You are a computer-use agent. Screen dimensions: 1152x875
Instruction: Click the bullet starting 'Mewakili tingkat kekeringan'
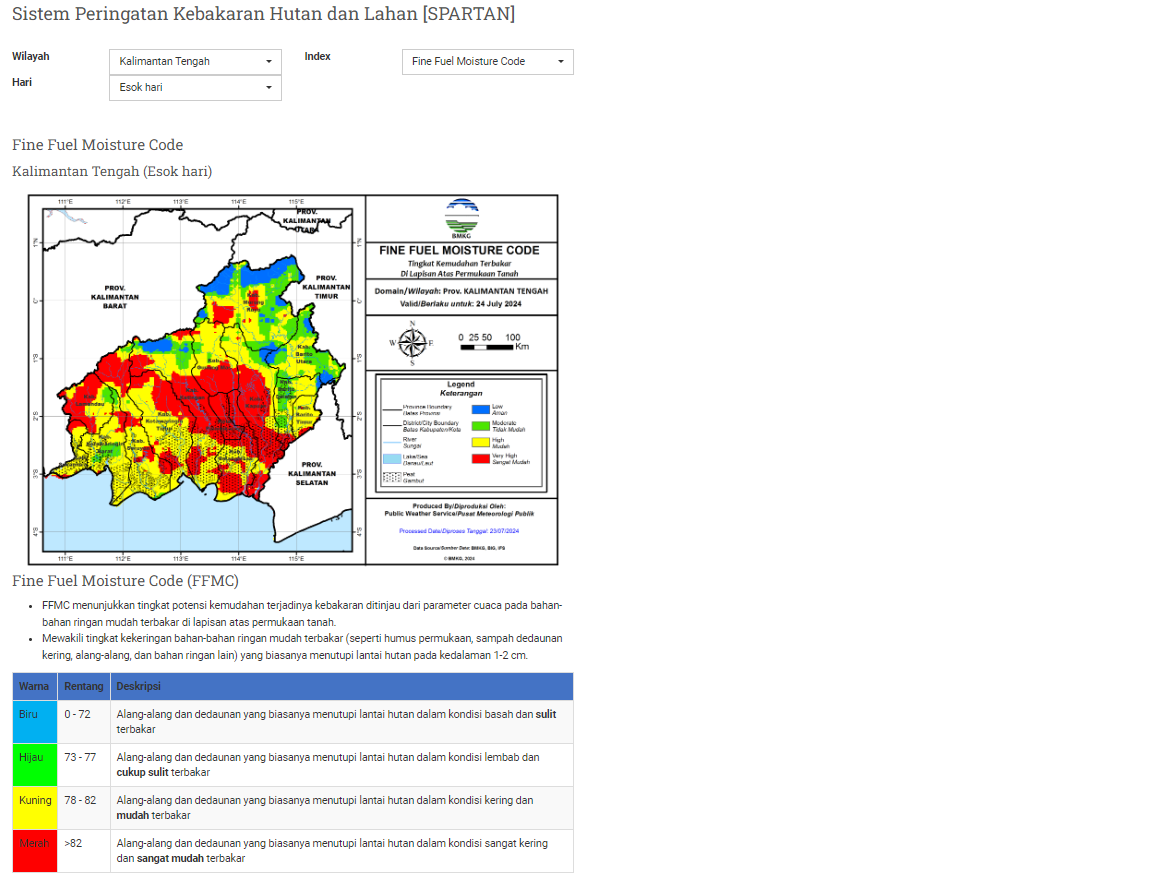click(302, 647)
